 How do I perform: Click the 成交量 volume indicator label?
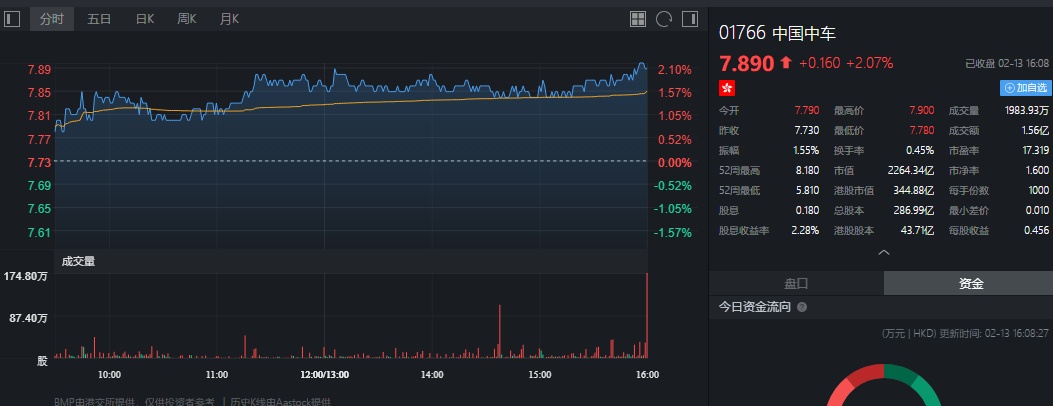78,261
